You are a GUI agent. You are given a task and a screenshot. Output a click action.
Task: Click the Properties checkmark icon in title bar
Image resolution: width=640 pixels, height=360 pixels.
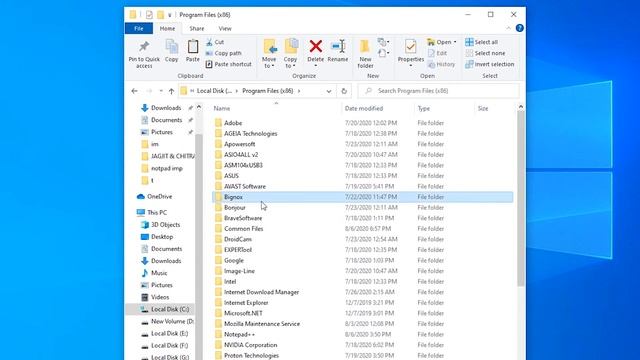pos(149,15)
